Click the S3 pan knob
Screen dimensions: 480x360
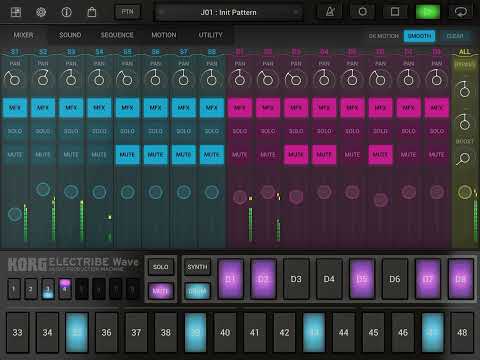coord(71,79)
